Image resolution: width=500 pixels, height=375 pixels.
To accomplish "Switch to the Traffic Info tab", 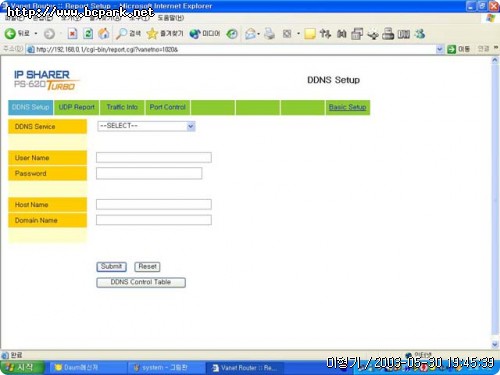I will (x=122, y=107).
